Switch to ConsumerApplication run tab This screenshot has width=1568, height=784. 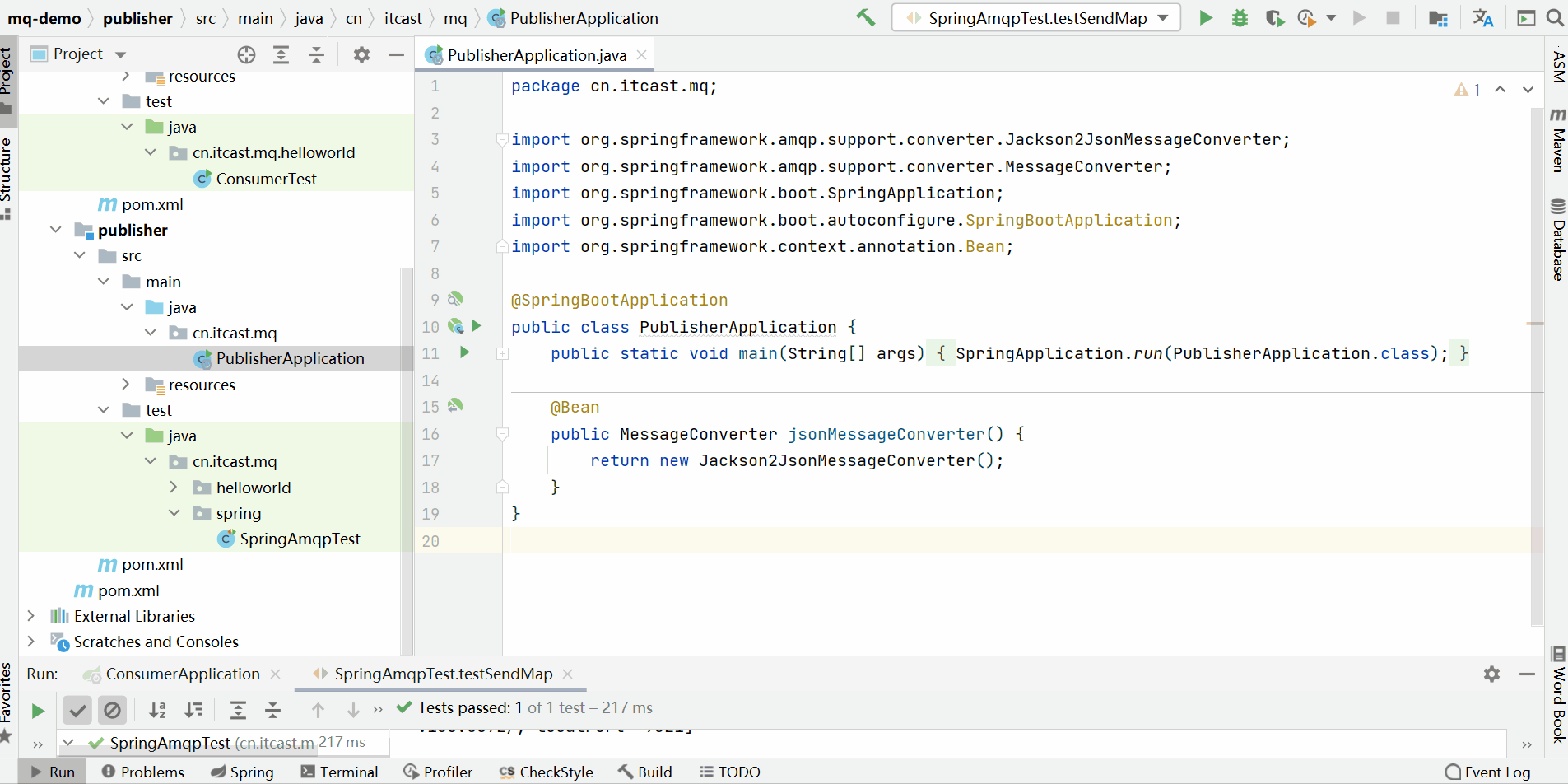tap(183, 674)
